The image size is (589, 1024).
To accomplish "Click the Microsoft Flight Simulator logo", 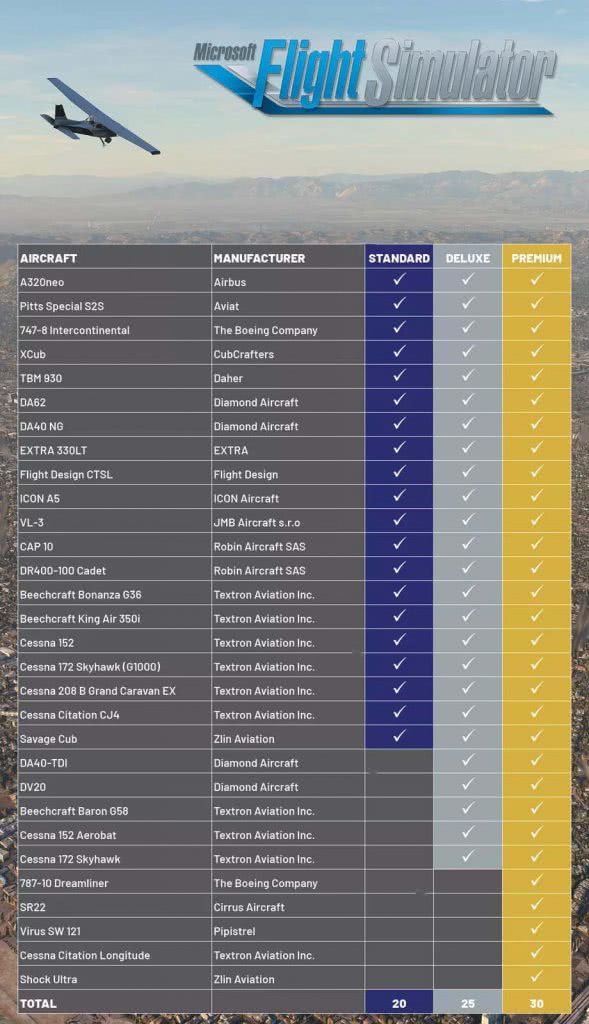I will click(375, 75).
